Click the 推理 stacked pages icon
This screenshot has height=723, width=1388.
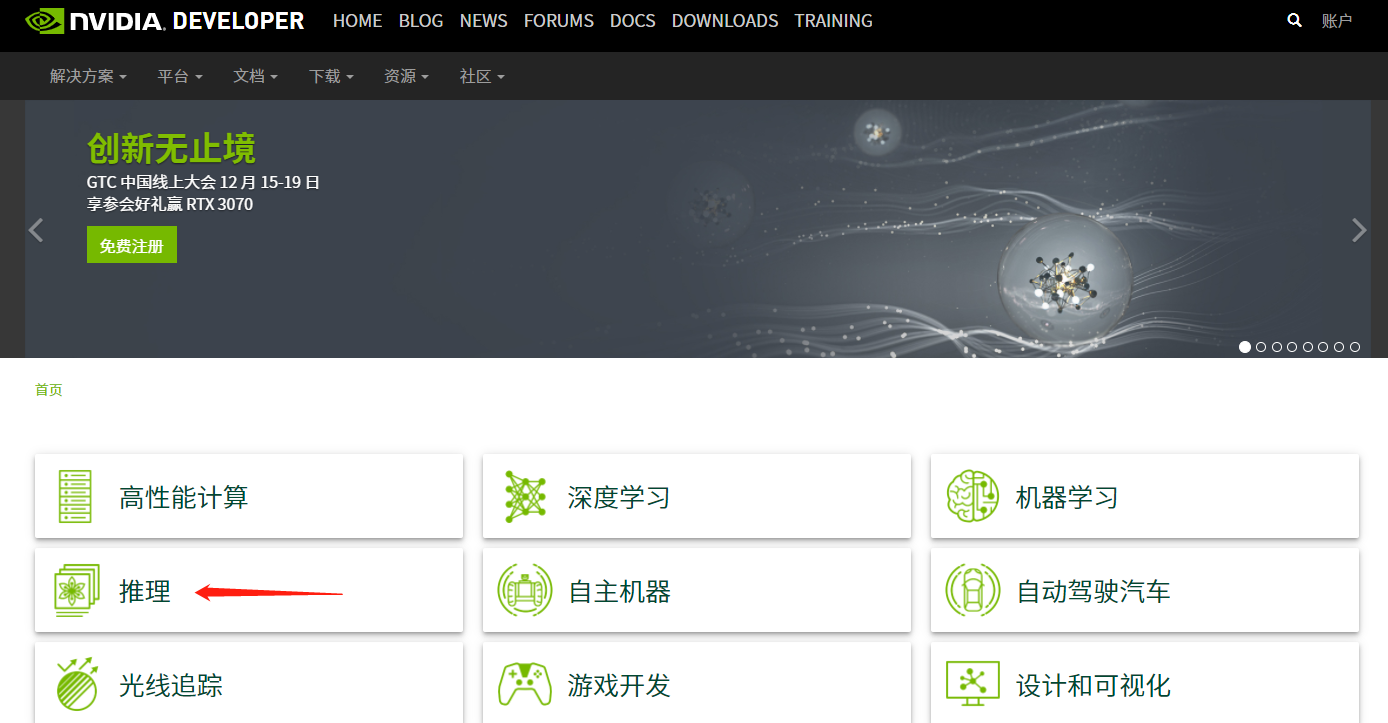[x=77, y=591]
